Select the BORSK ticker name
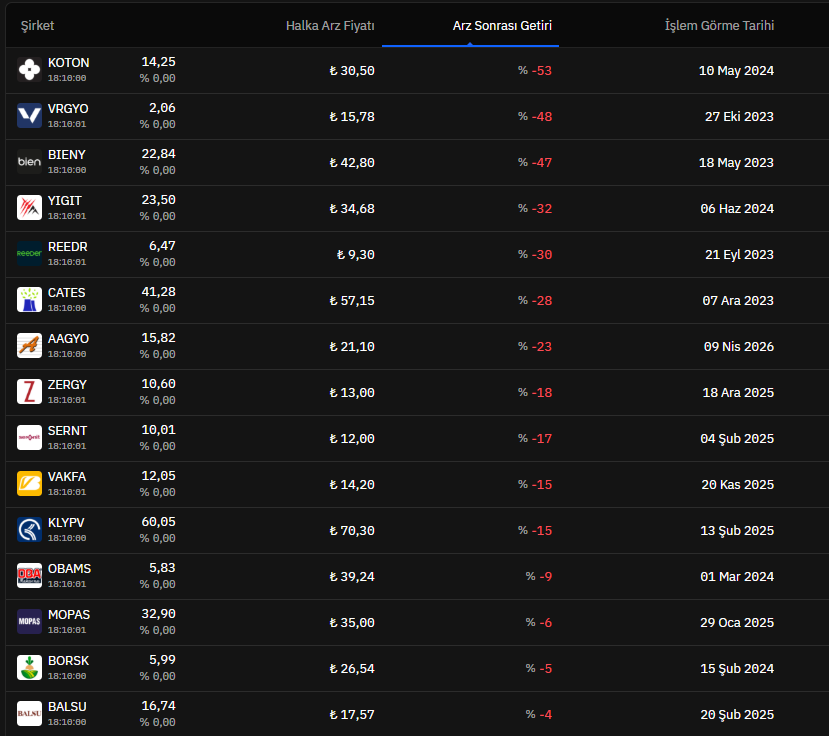The width and height of the screenshot is (829, 736). pos(68,661)
